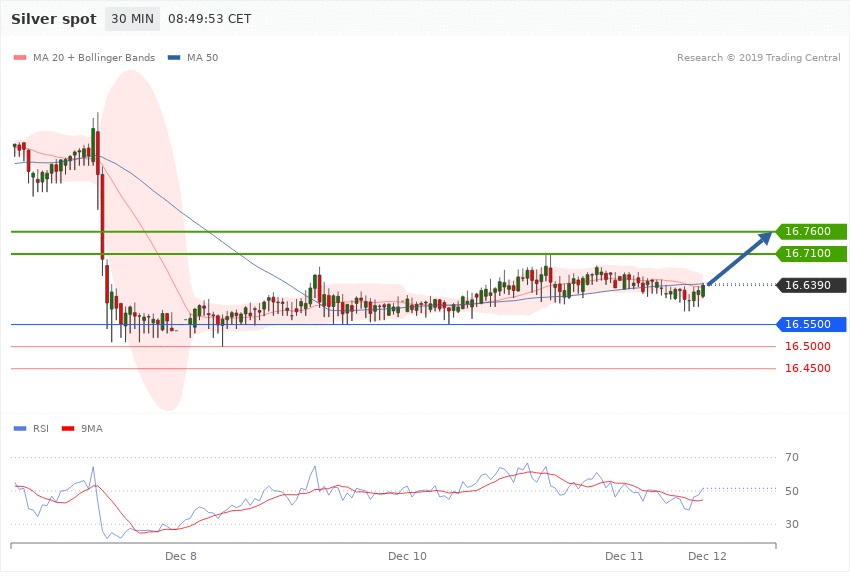
Task: Click the green 16.7100 resistance price label
Action: pyautogui.click(x=810, y=254)
